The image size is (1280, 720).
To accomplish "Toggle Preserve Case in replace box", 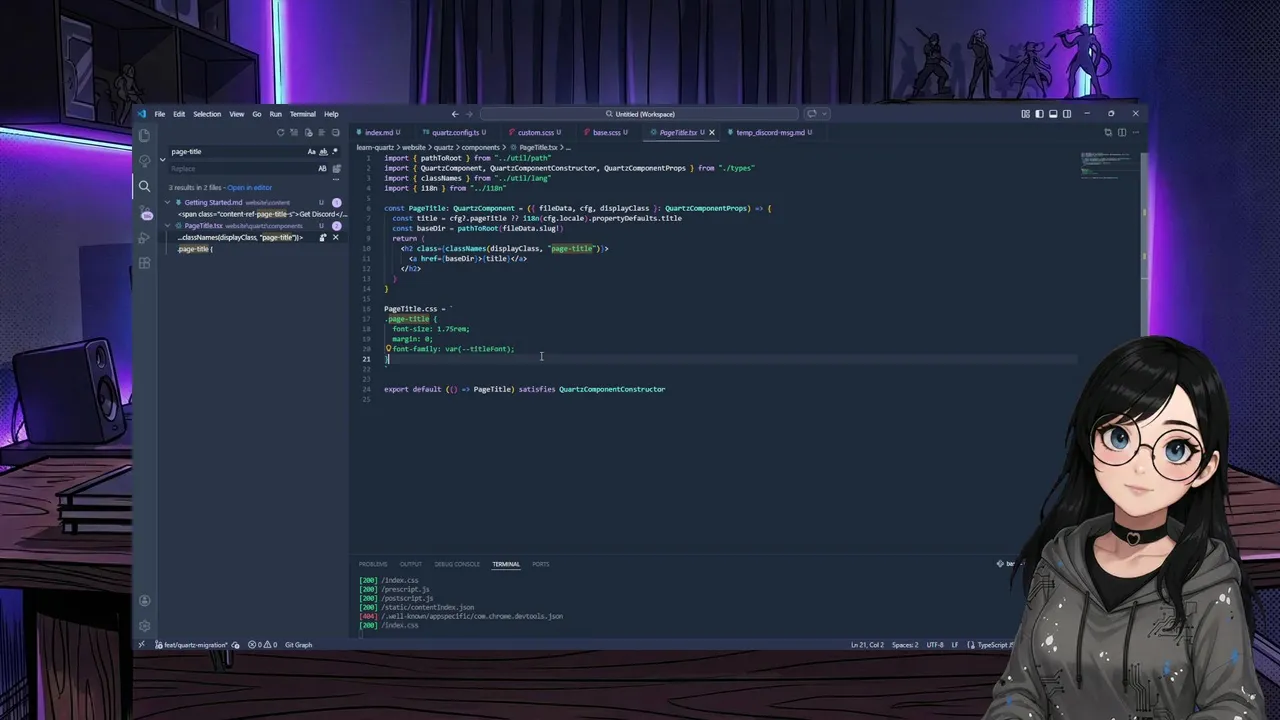I will click(x=322, y=169).
